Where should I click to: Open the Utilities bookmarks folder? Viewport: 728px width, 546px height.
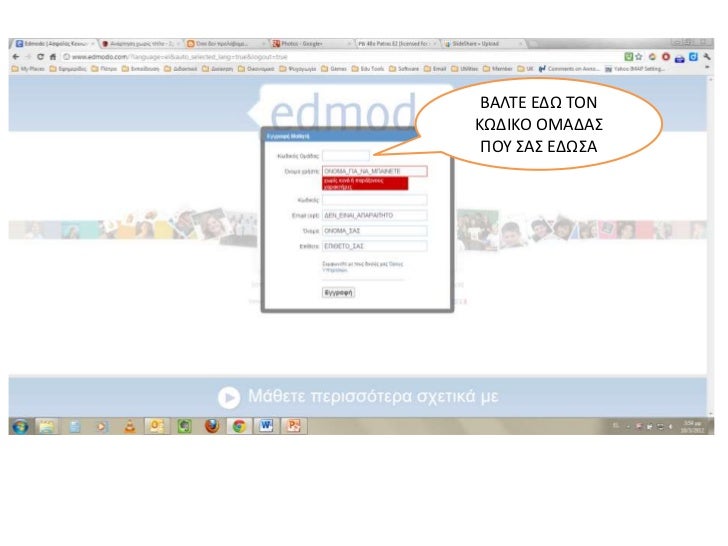tap(465, 69)
